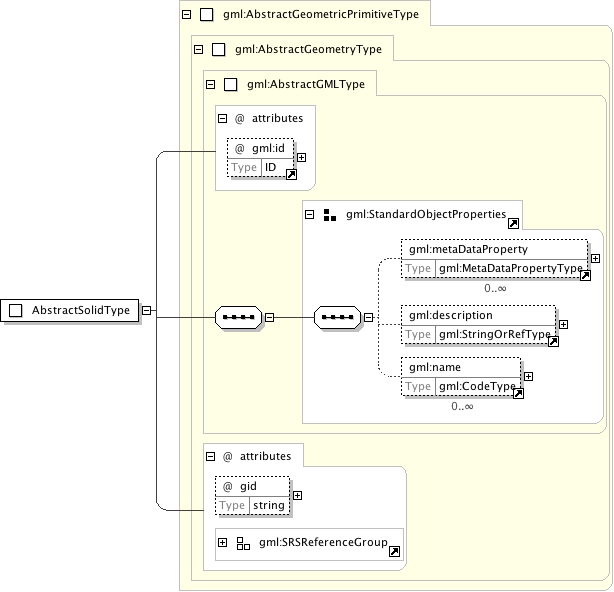Click the 0..∞ cardinality under gml:name

click(462, 406)
